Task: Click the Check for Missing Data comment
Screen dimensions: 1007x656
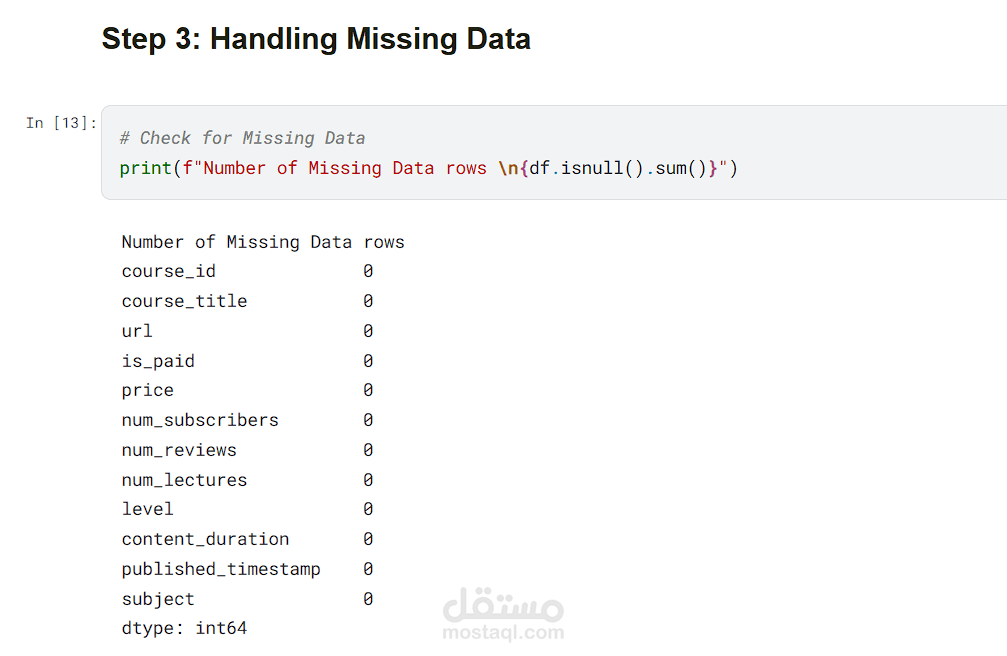Action: (x=242, y=138)
